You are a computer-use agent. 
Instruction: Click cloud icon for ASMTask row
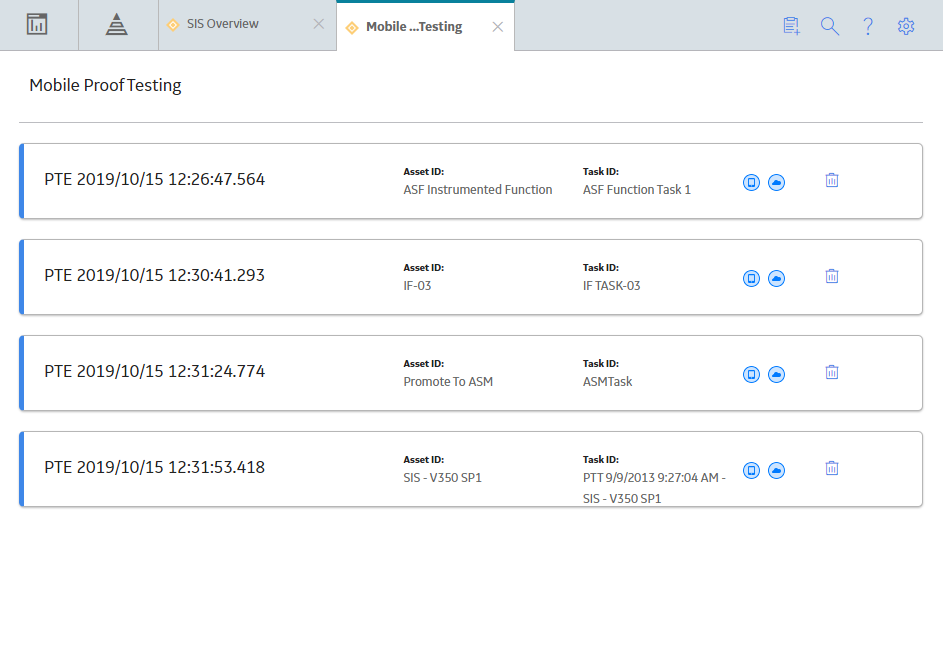(776, 374)
